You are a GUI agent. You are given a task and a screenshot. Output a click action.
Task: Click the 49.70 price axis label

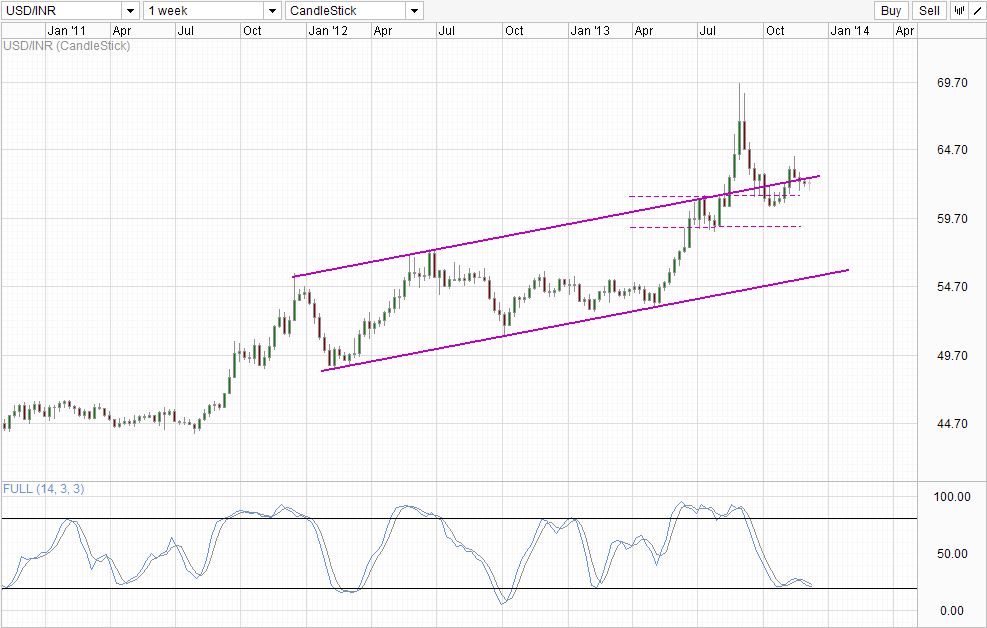(952, 356)
